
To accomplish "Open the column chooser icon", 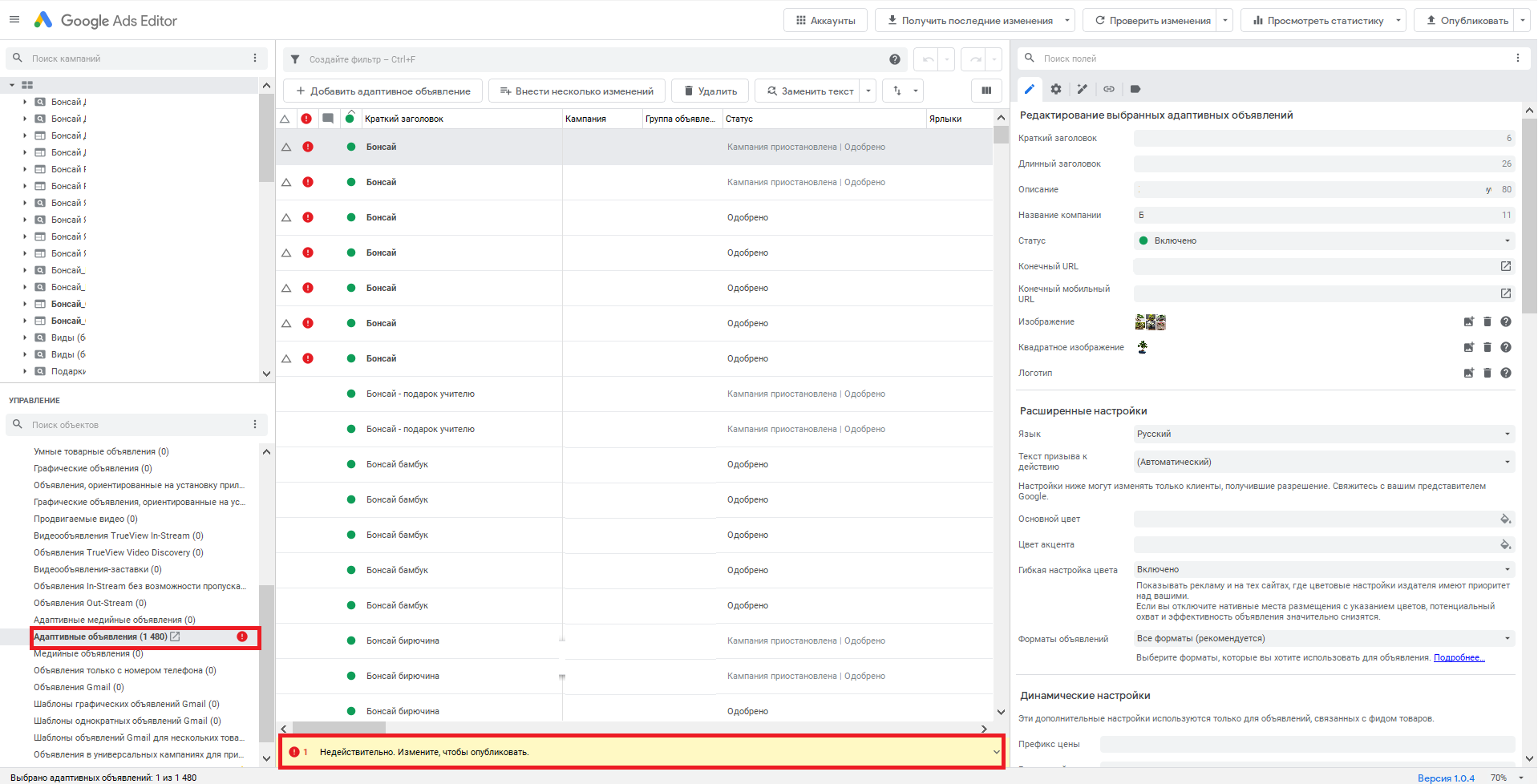I will click(x=986, y=91).
